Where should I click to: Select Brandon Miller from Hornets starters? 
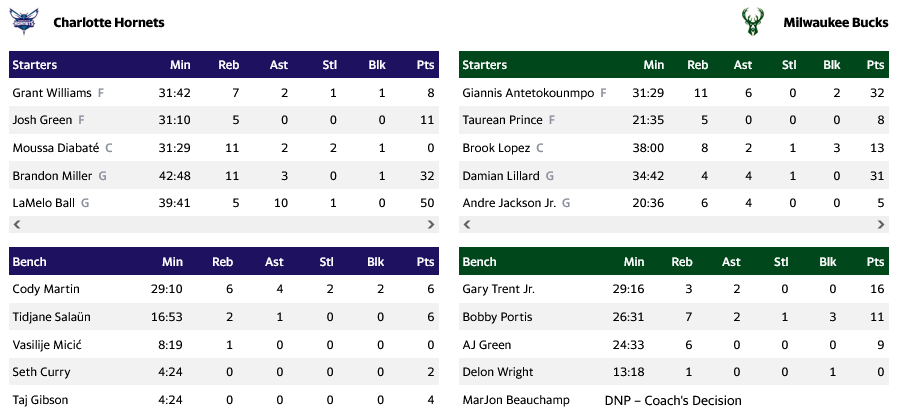52,176
